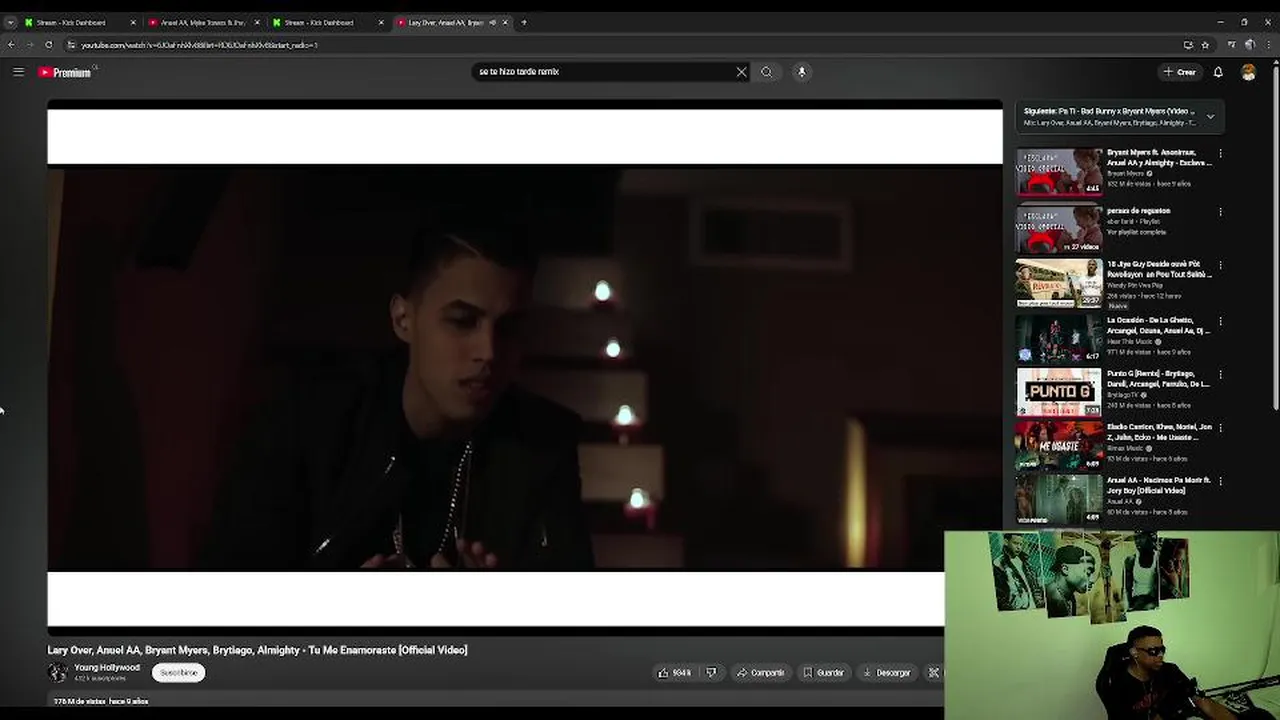Click the page vertical scrollbar
The width and height of the screenshot is (1280, 720).
(1276, 240)
